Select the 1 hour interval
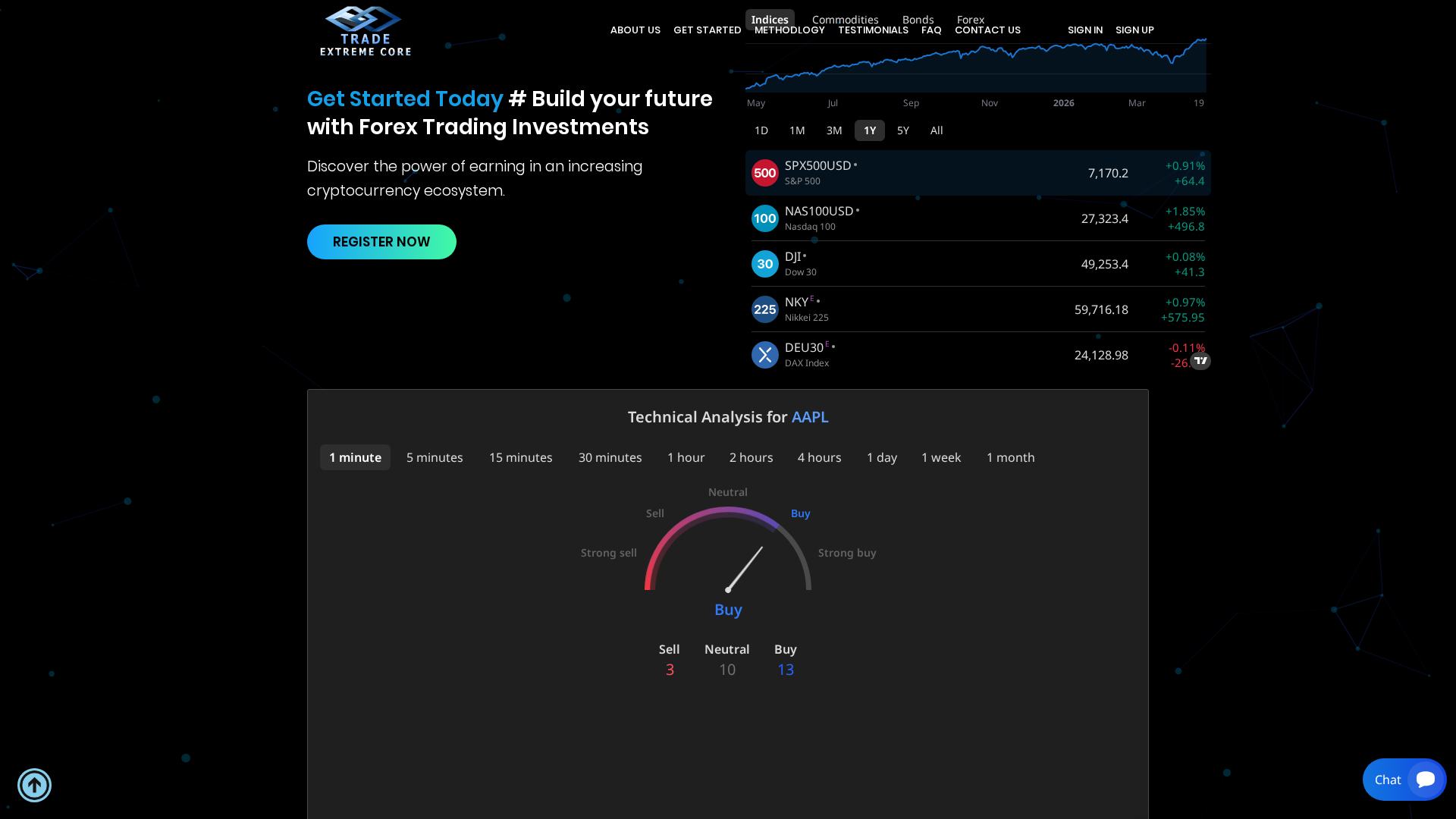 686,457
